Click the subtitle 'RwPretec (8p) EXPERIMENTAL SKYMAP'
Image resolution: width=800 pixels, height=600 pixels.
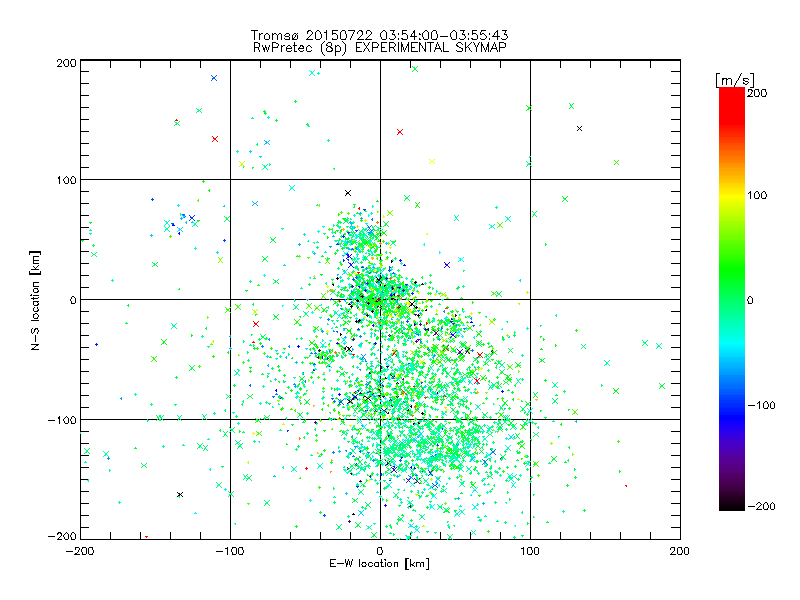[380, 47]
